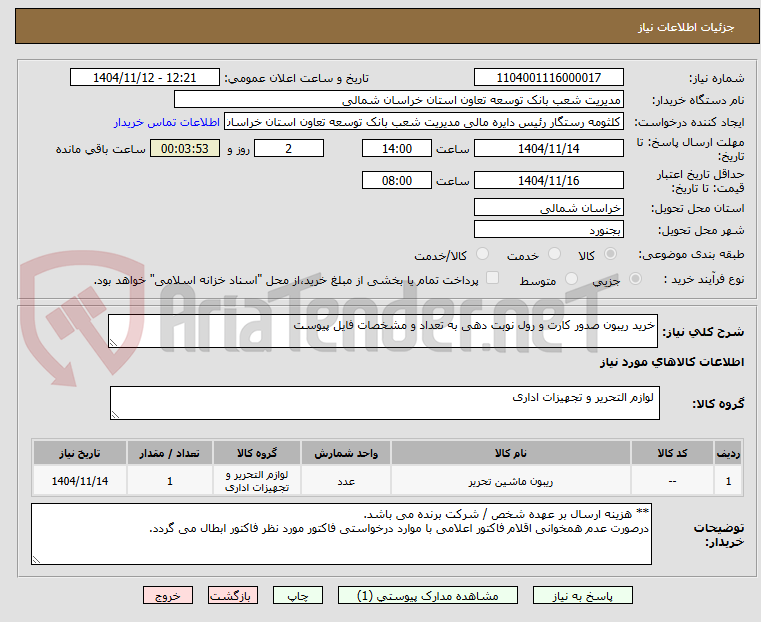The width and height of the screenshot is (761, 622).
Task: Select the کالا/خدمت radio button
Action: coord(482,254)
